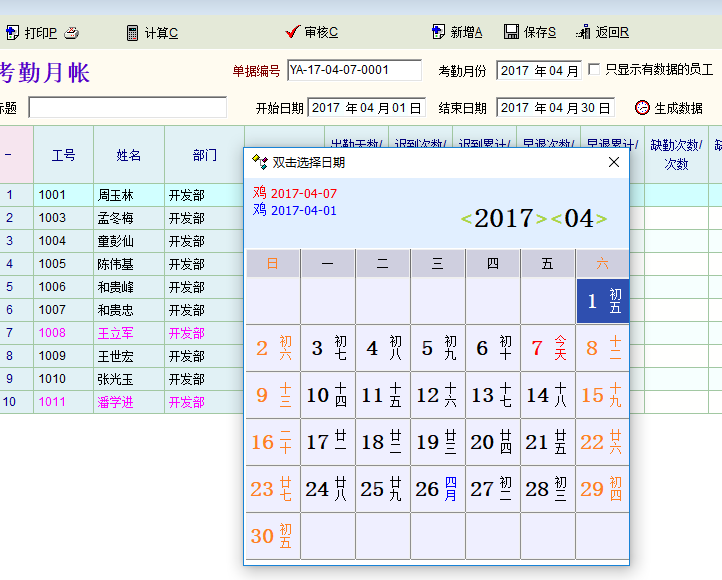The width and height of the screenshot is (722, 580).
Task: Select day 15 in the calendar
Action: (602, 395)
